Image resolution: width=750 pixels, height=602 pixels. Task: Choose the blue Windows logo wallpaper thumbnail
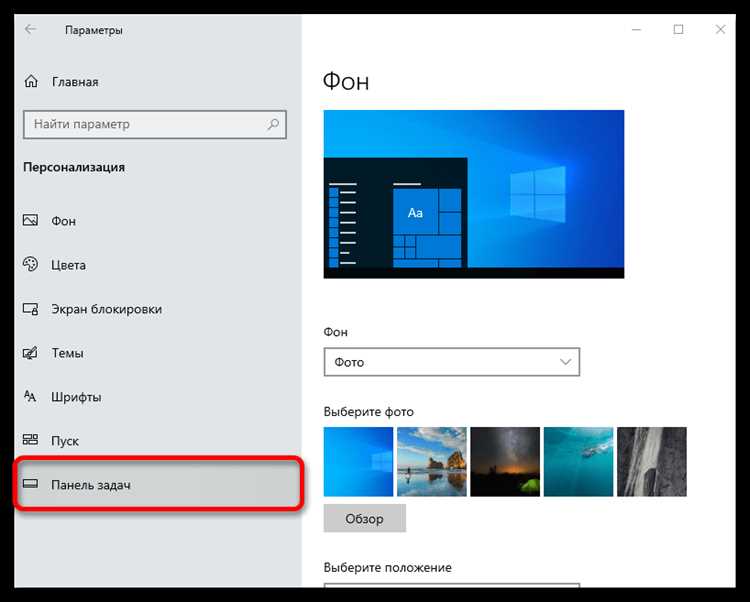[358, 462]
